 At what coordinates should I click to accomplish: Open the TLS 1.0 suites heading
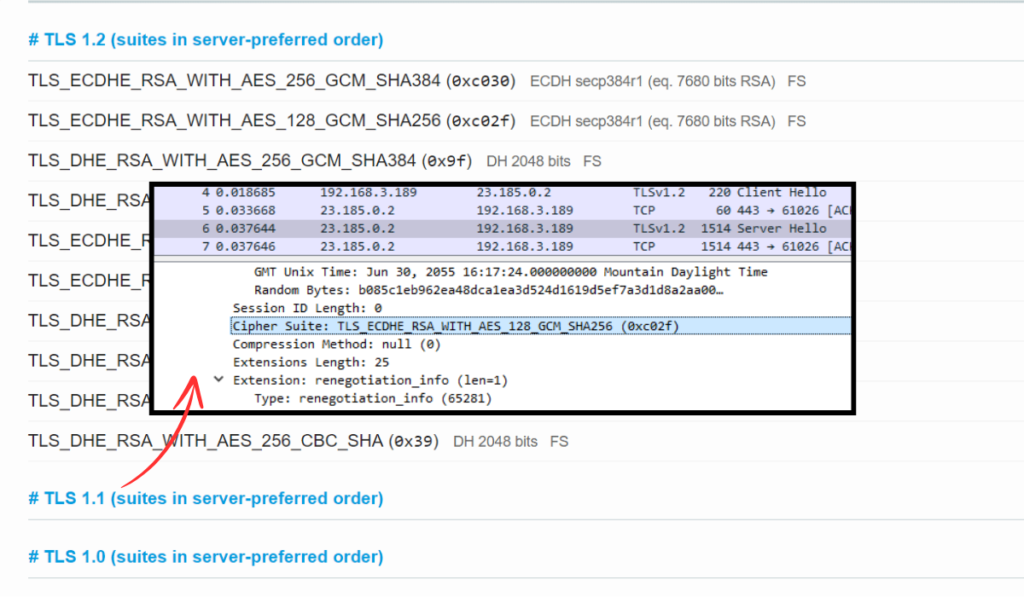click(205, 557)
